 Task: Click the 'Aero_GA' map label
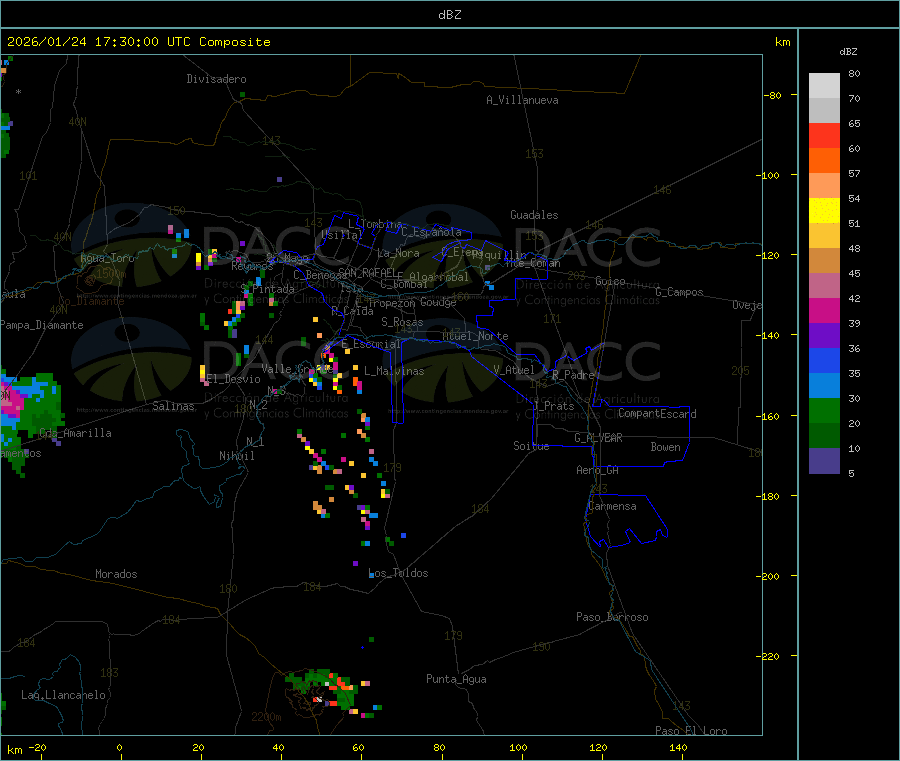(x=597, y=470)
